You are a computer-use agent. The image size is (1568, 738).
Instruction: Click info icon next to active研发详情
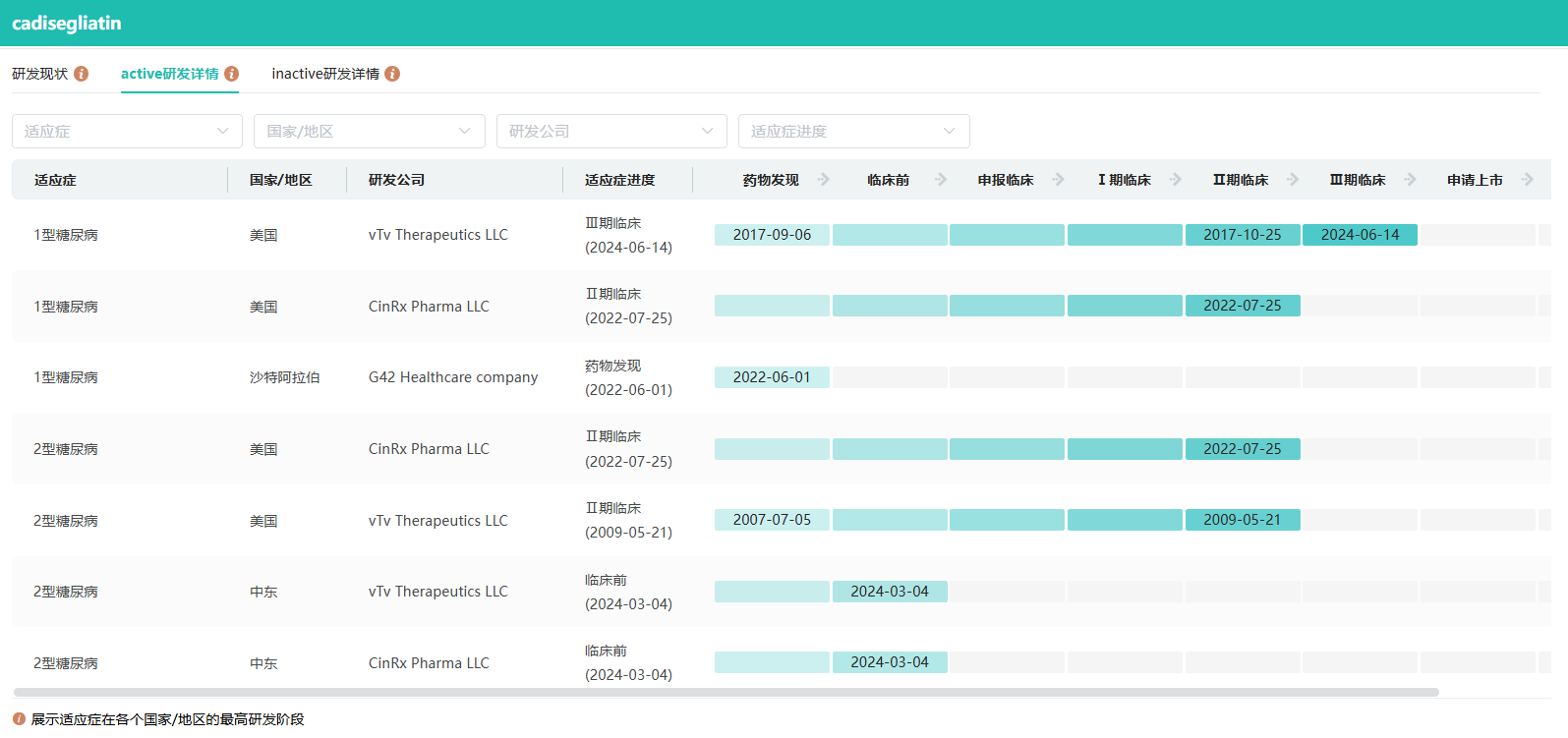(x=232, y=74)
